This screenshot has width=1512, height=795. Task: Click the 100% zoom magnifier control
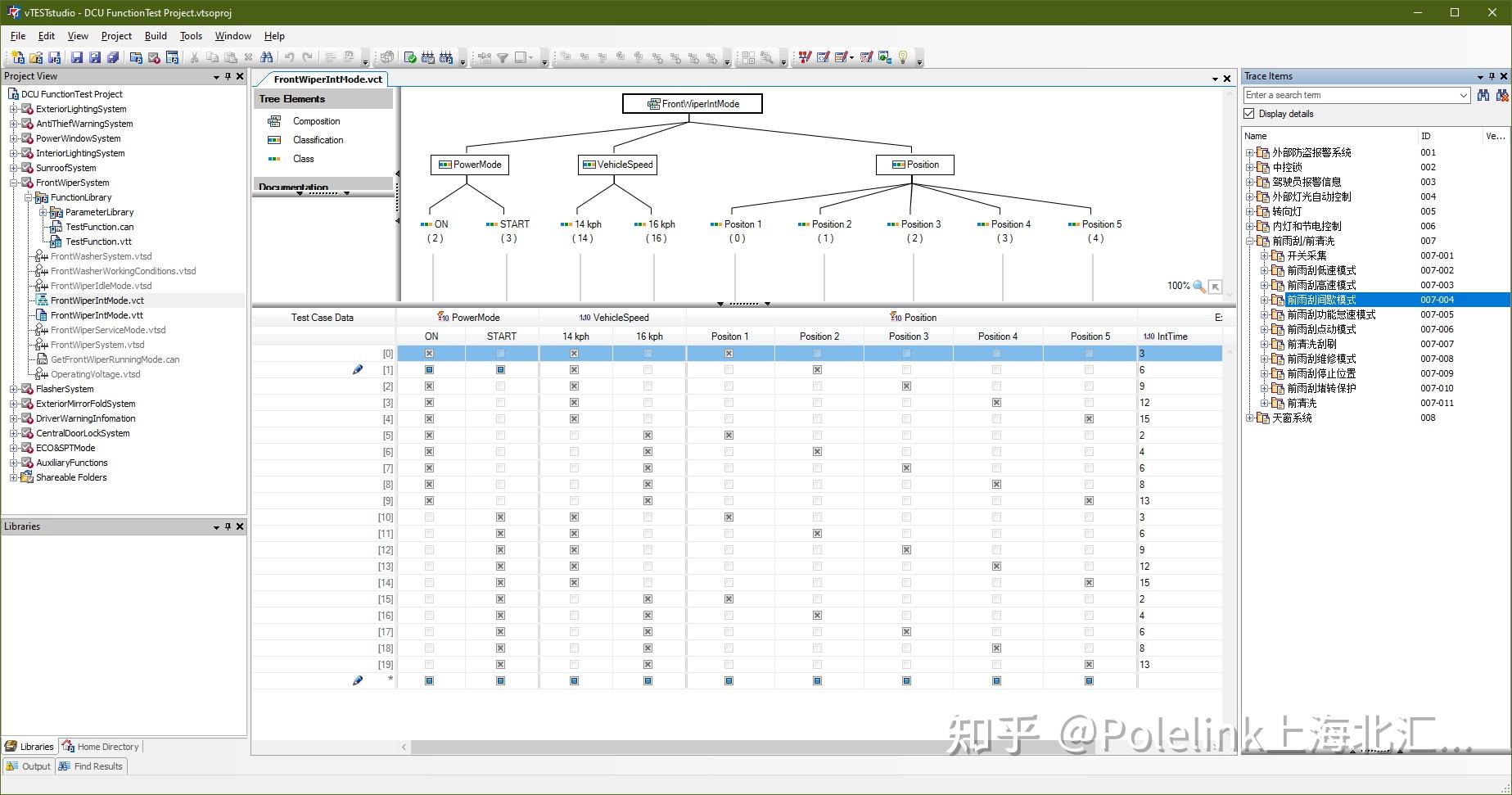coord(1199,286)
